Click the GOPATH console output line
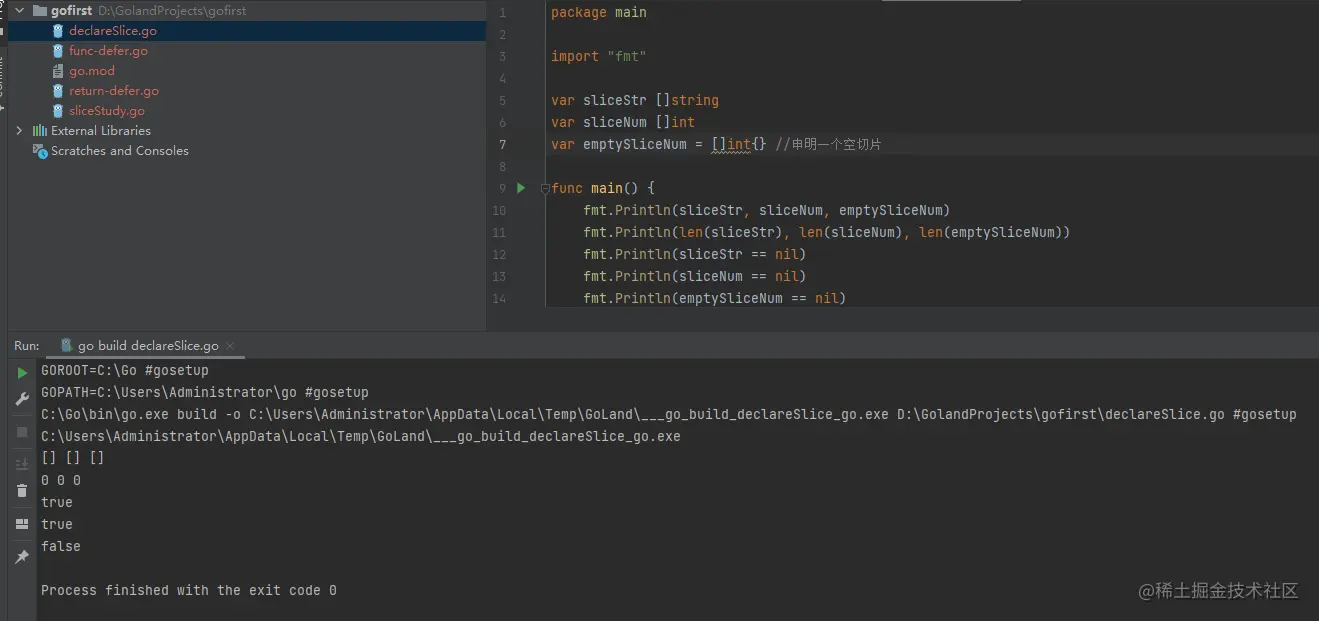This screenshot has width=1319, height=621. [x=205, y=392]
